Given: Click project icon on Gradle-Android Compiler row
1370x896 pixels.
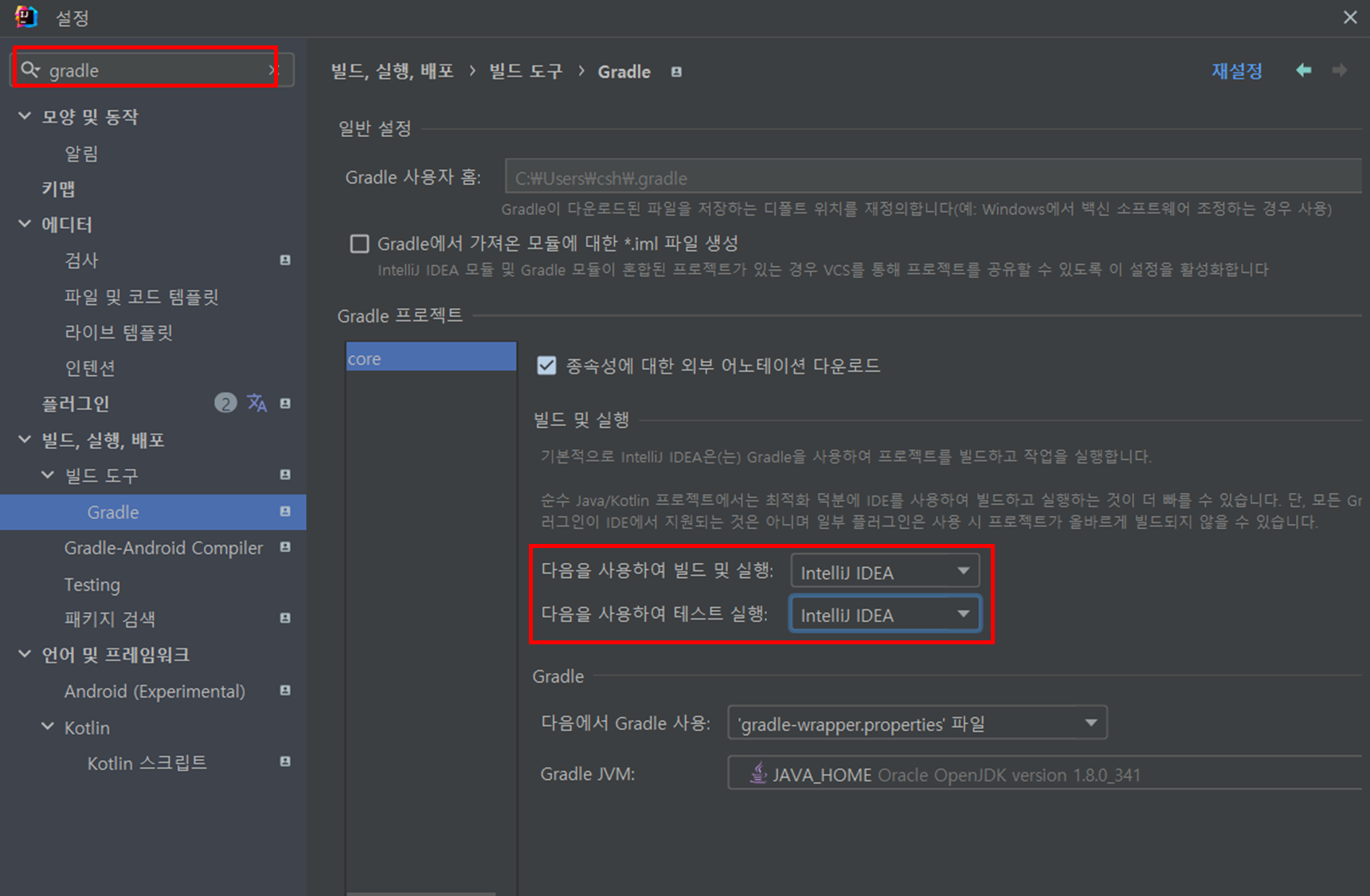Looking at the screenshot, I should [285, 547].
